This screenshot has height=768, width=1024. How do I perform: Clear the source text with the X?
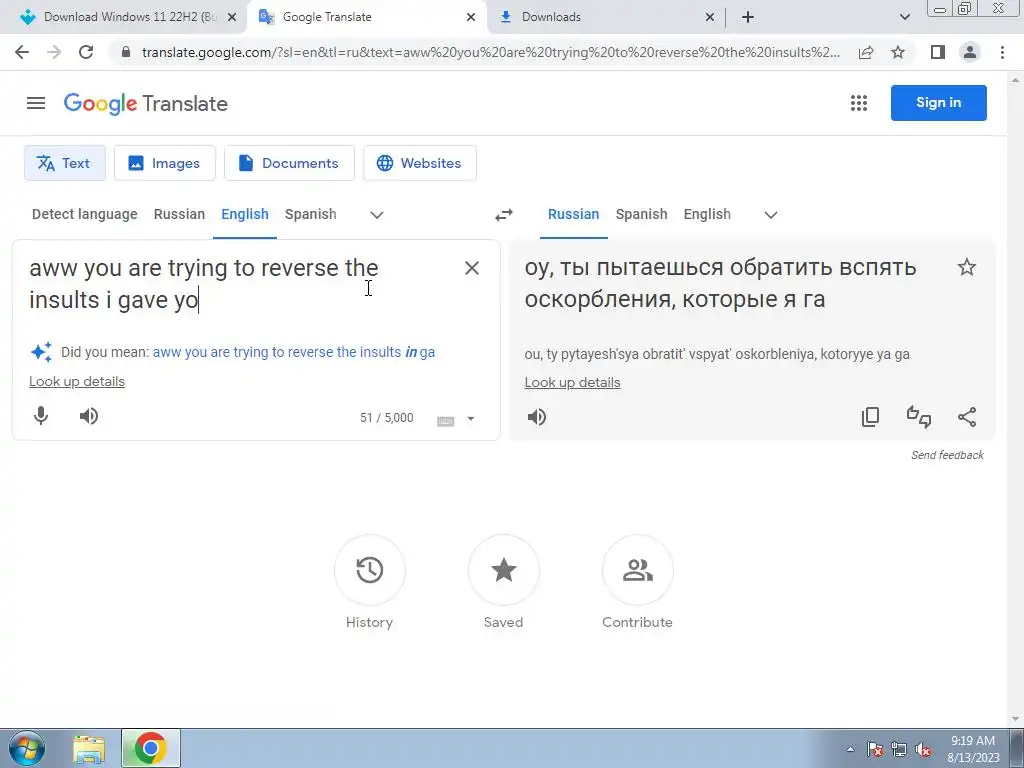472,268
